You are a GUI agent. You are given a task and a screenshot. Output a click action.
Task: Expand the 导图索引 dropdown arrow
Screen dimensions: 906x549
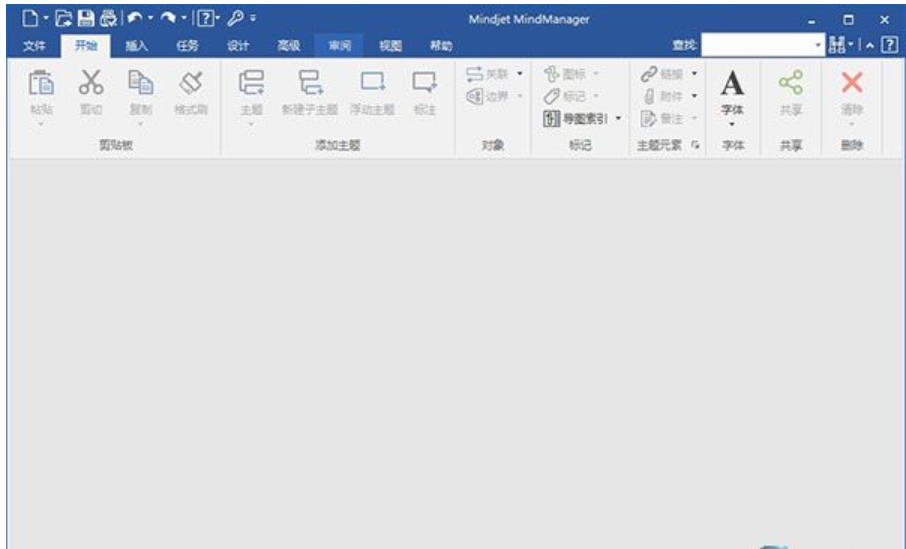point(618,118)
